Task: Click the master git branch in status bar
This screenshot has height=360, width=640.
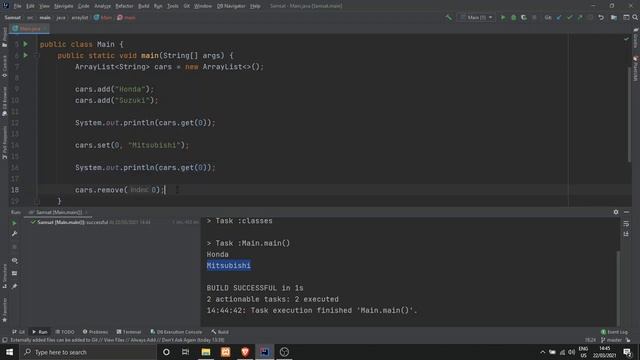Action: pyautogui.click(x=611, y=340)
